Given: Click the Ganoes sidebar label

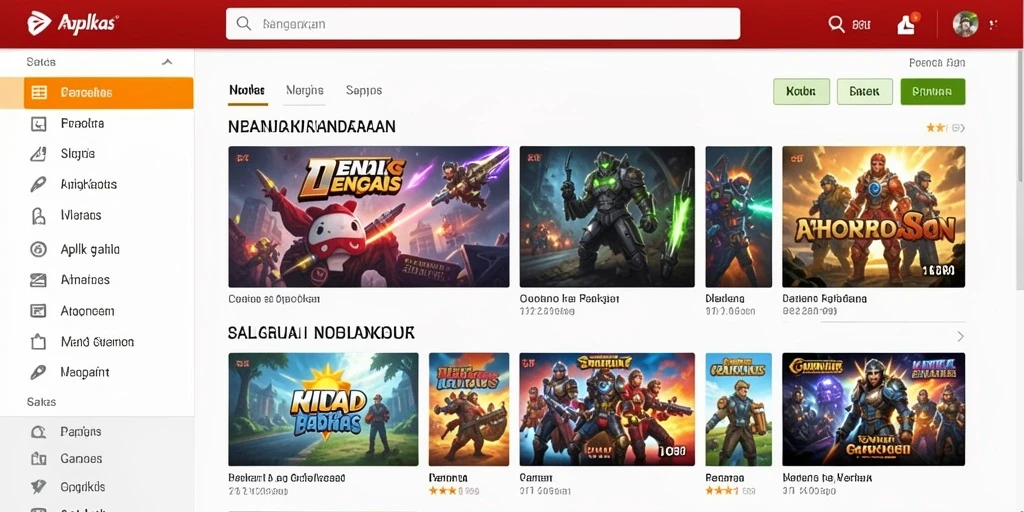Looking at the screenshot, I should click(82, 459).
